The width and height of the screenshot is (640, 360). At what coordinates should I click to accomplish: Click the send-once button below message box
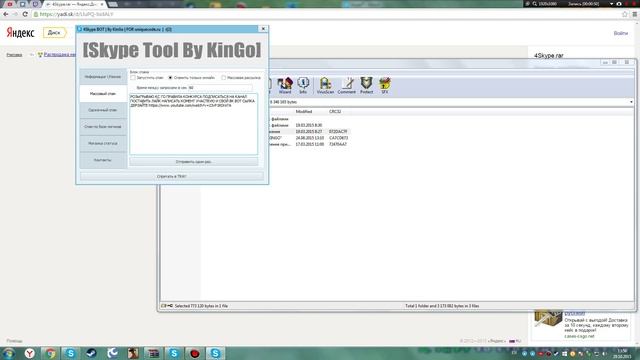coord(193,162)
